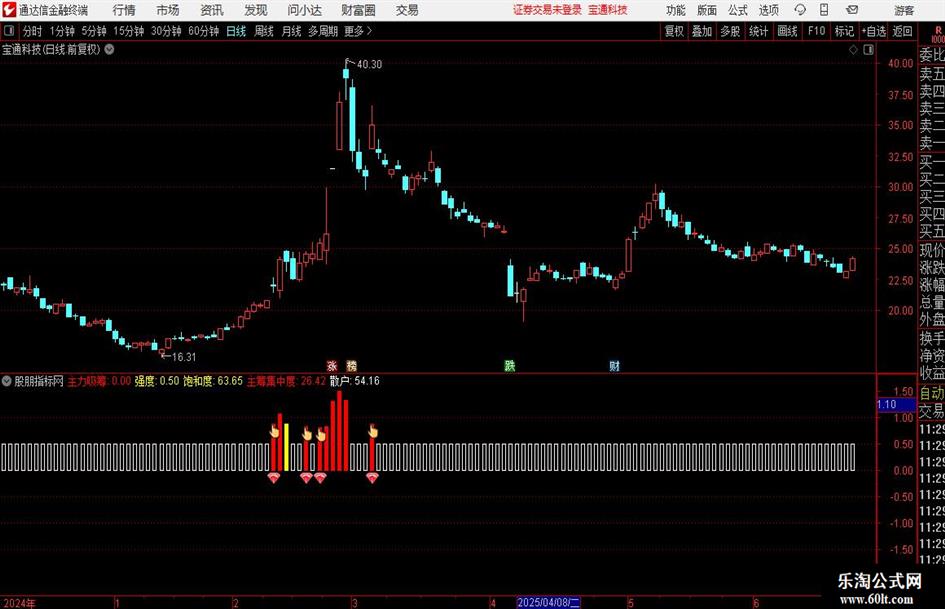Switch to 月线 period tab
Screen dimensions: 945x609
click(x=291, y=31)
